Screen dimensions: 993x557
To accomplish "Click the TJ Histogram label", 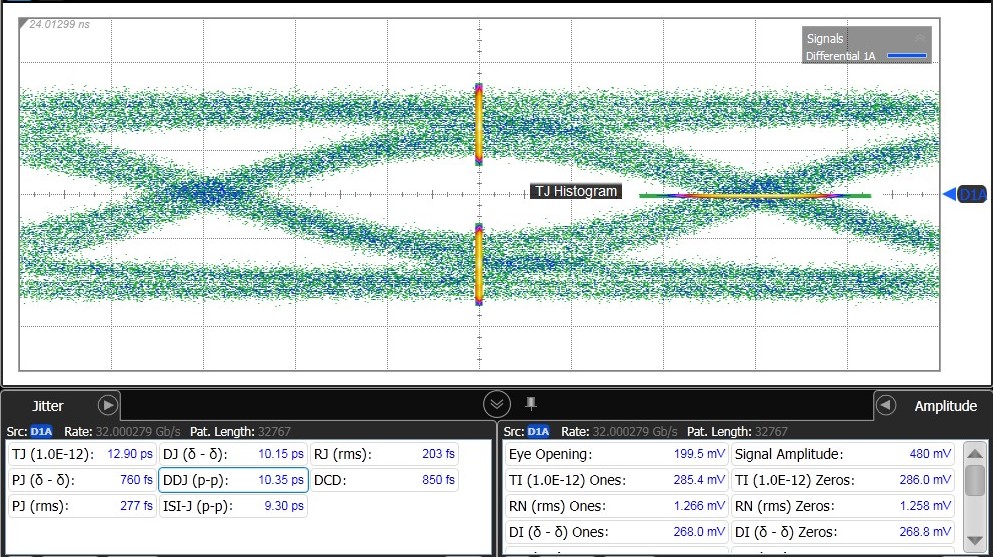I will pos(576,191).
